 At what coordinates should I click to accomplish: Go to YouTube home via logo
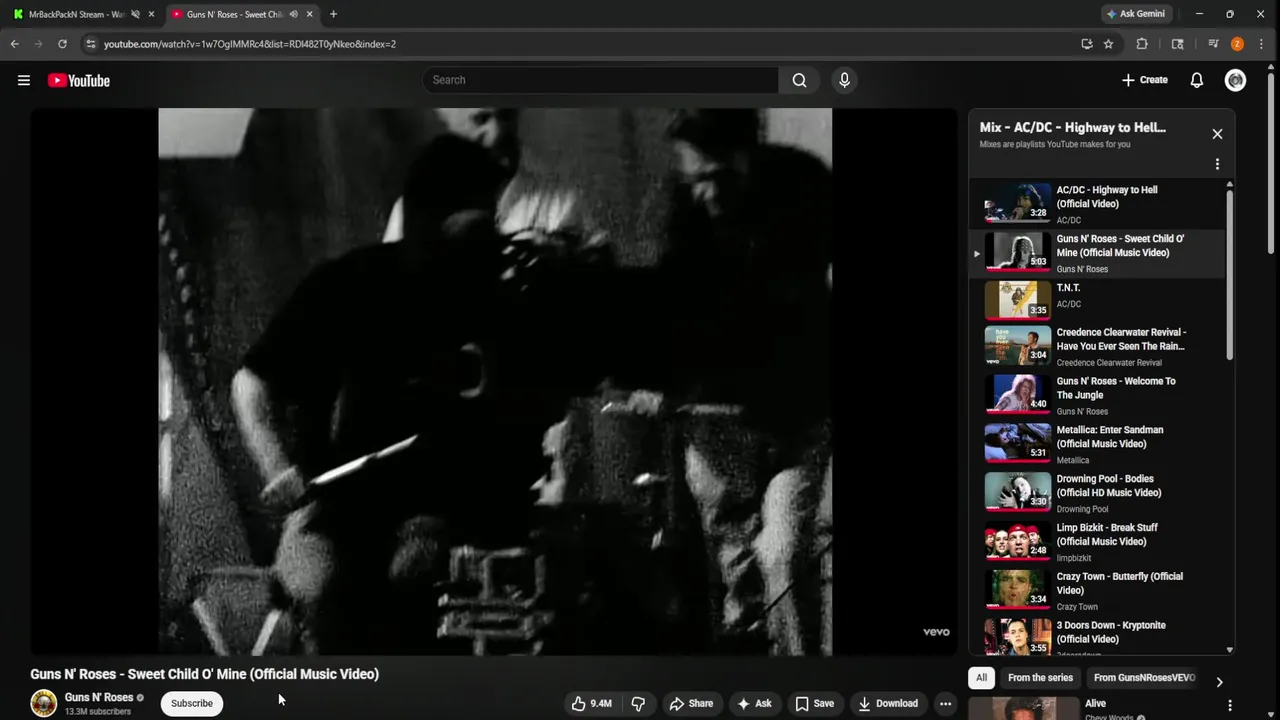pyautogui.click(x=78, y=80)
